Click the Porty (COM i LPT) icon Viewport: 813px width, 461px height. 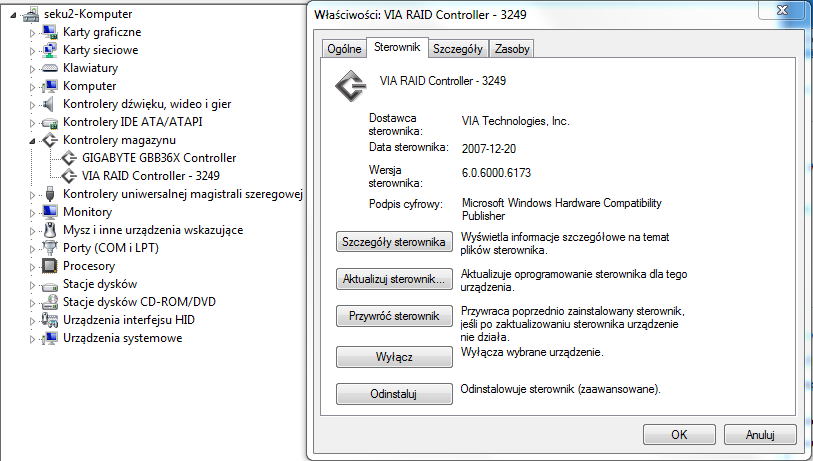click(x=50, y=248)
